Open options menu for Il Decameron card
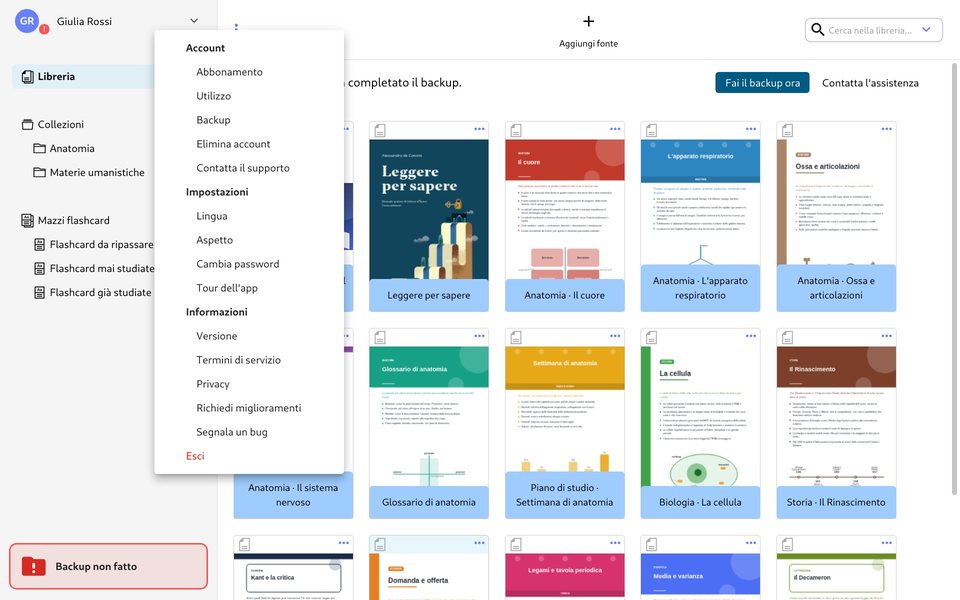This screenshot has width=960, height=600. point(887,543)
